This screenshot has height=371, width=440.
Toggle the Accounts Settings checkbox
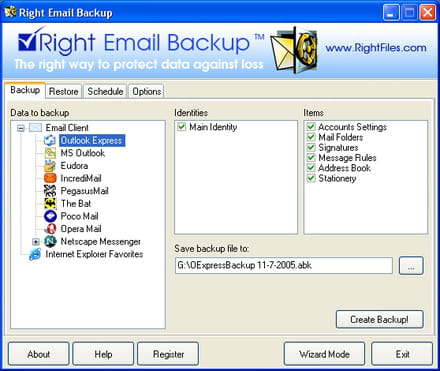[311, 127]
